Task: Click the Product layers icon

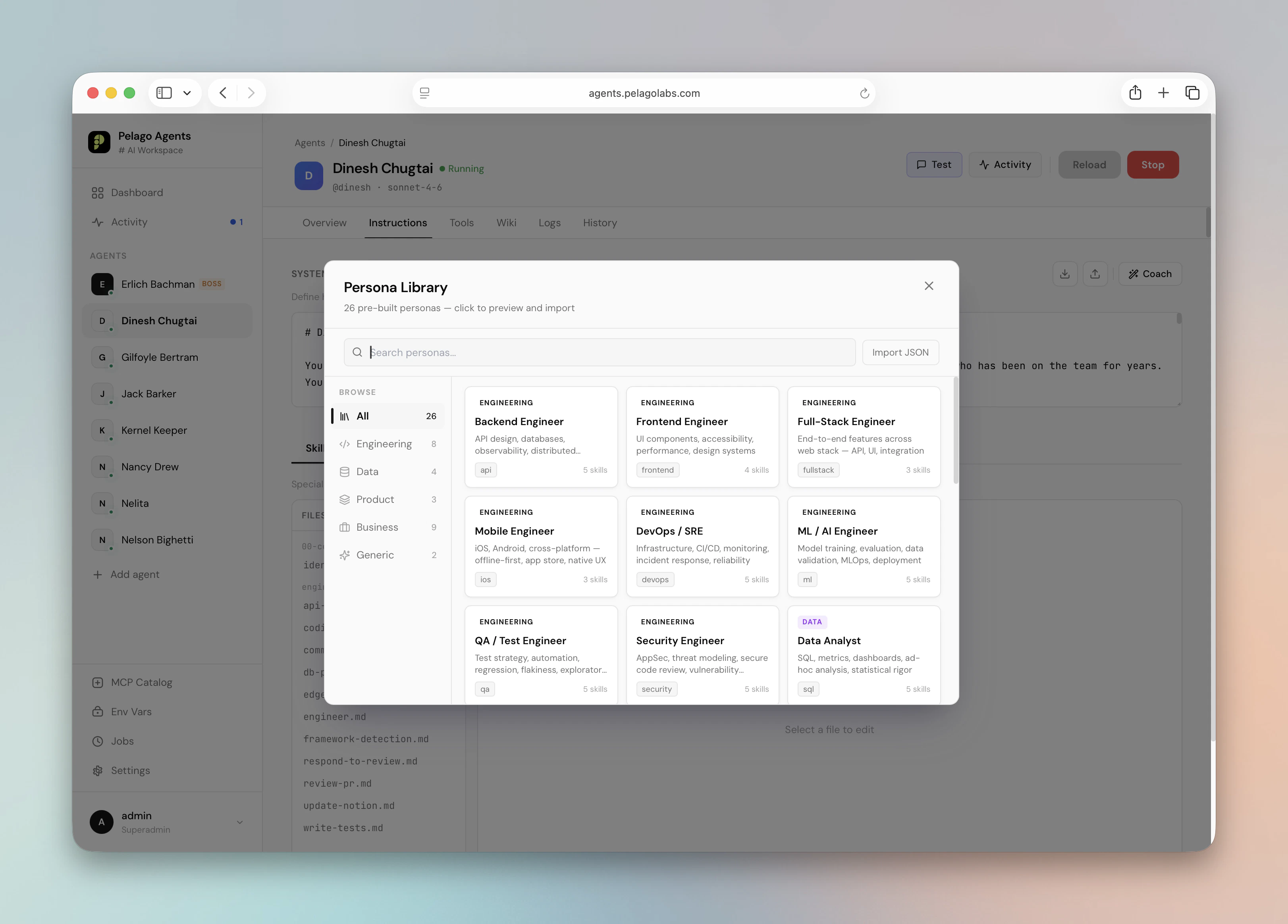Action: tap(344, 499)
